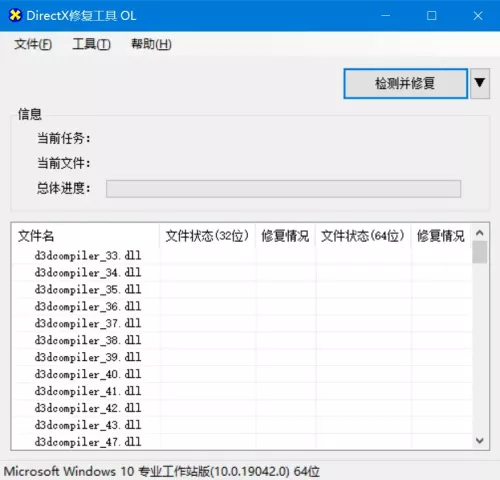Image resolution: width=500 pixels, height=480 pixels.
Task: Select d3dcompiler_33.dll in the list
Action: [x=242, y=256]
